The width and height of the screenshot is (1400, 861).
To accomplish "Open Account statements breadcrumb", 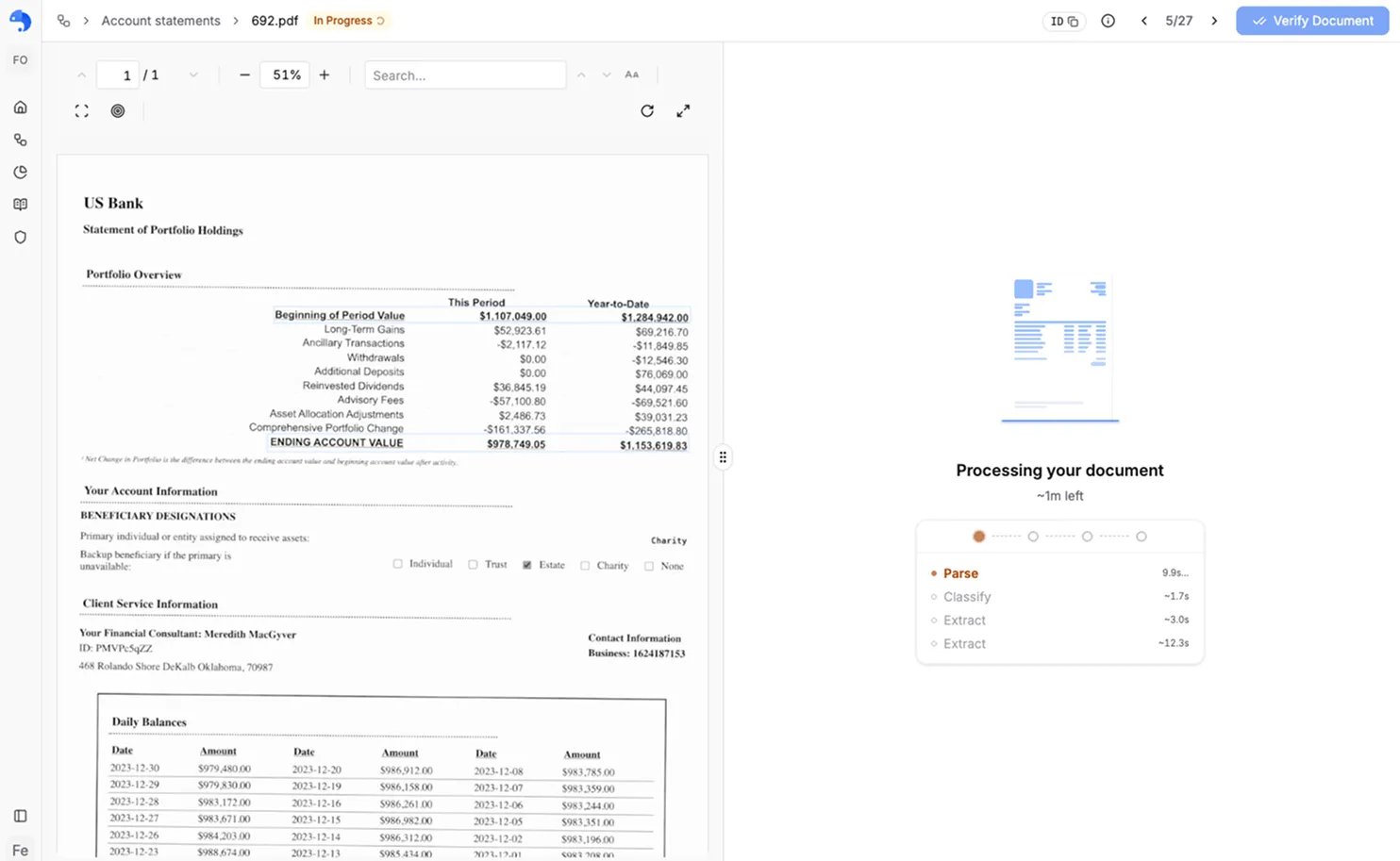I will click(160, 21).
